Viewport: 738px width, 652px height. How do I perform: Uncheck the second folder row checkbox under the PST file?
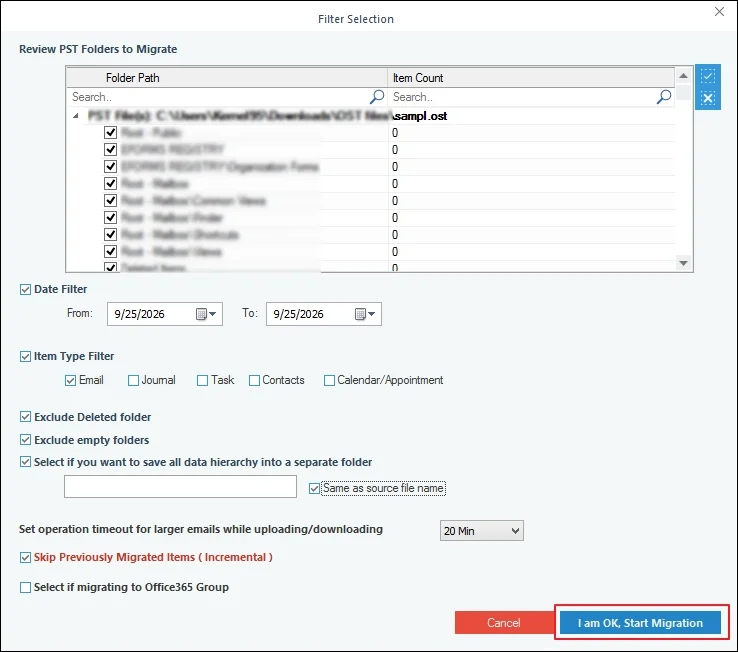click(x=111, y=150)
